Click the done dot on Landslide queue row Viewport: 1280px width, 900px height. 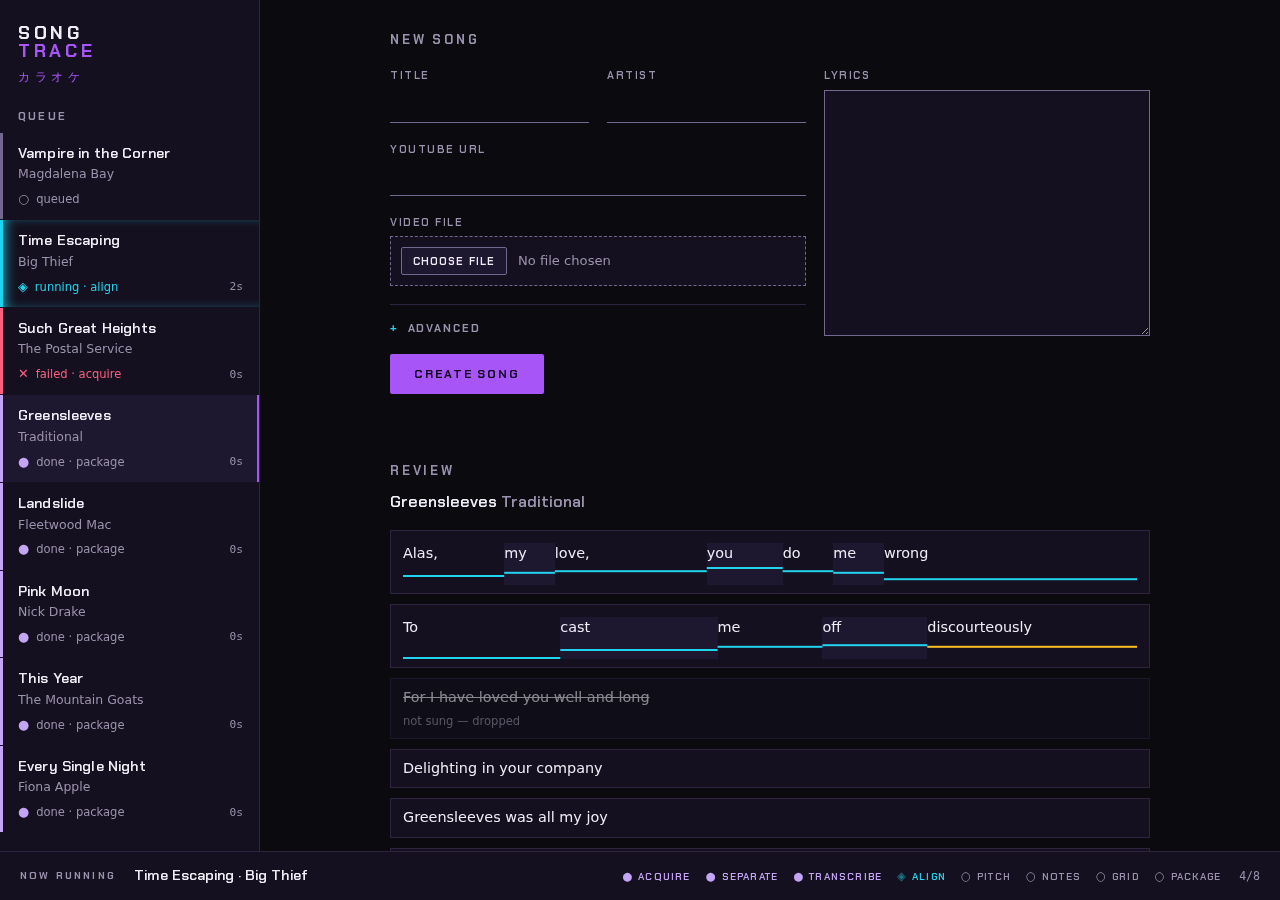coord(24,549)
